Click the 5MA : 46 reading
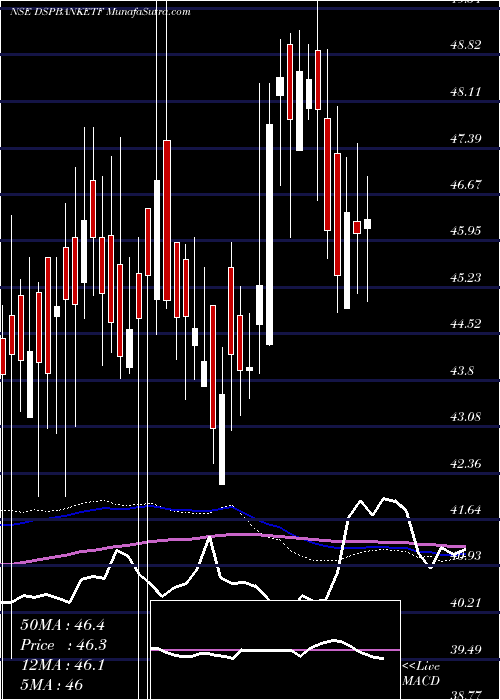The image size is (500, 700). point(52,684)
